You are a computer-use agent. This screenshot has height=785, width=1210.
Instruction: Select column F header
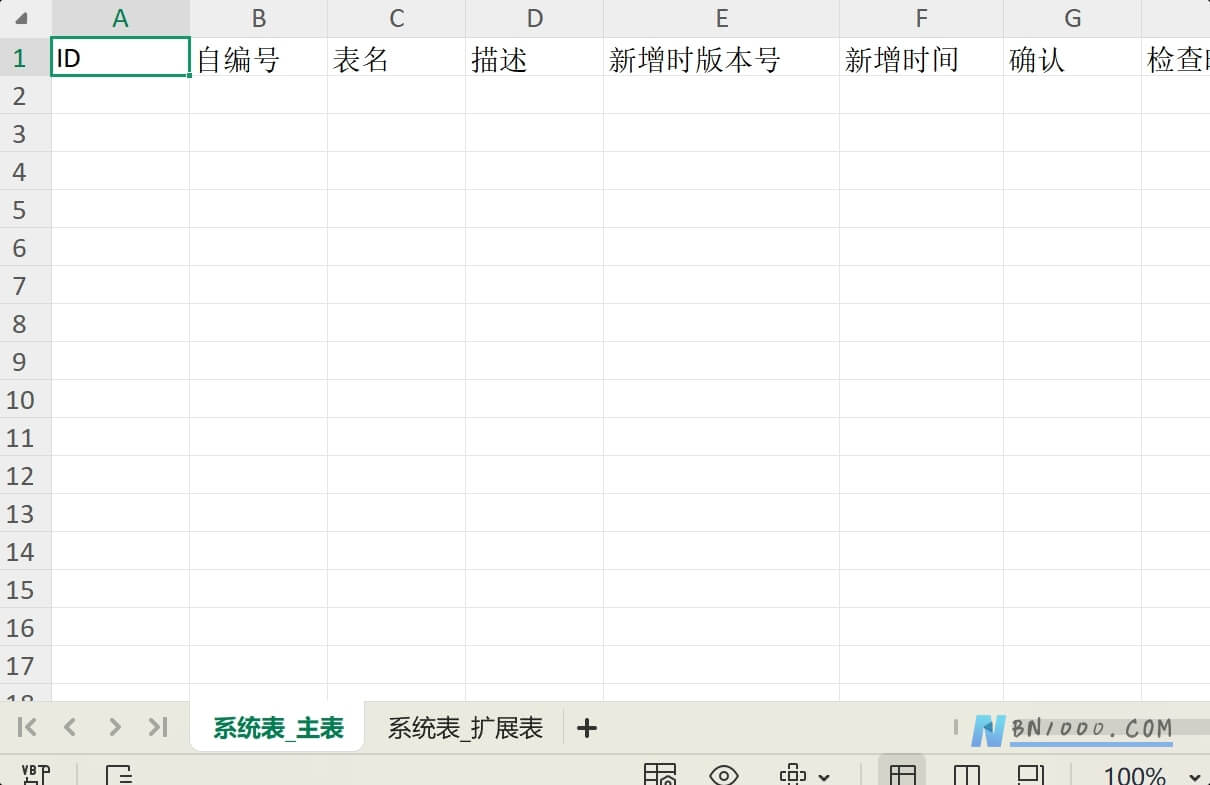coord(921,18)
